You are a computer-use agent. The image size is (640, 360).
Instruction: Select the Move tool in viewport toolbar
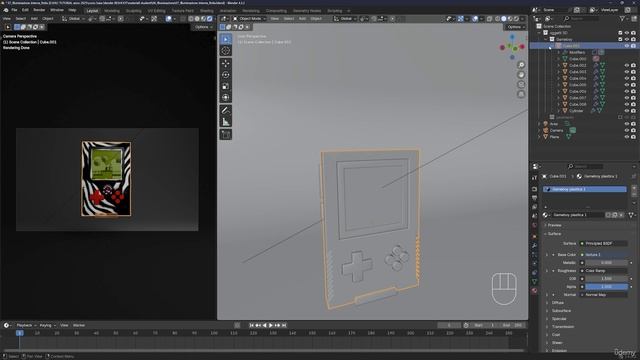point(226,64)
